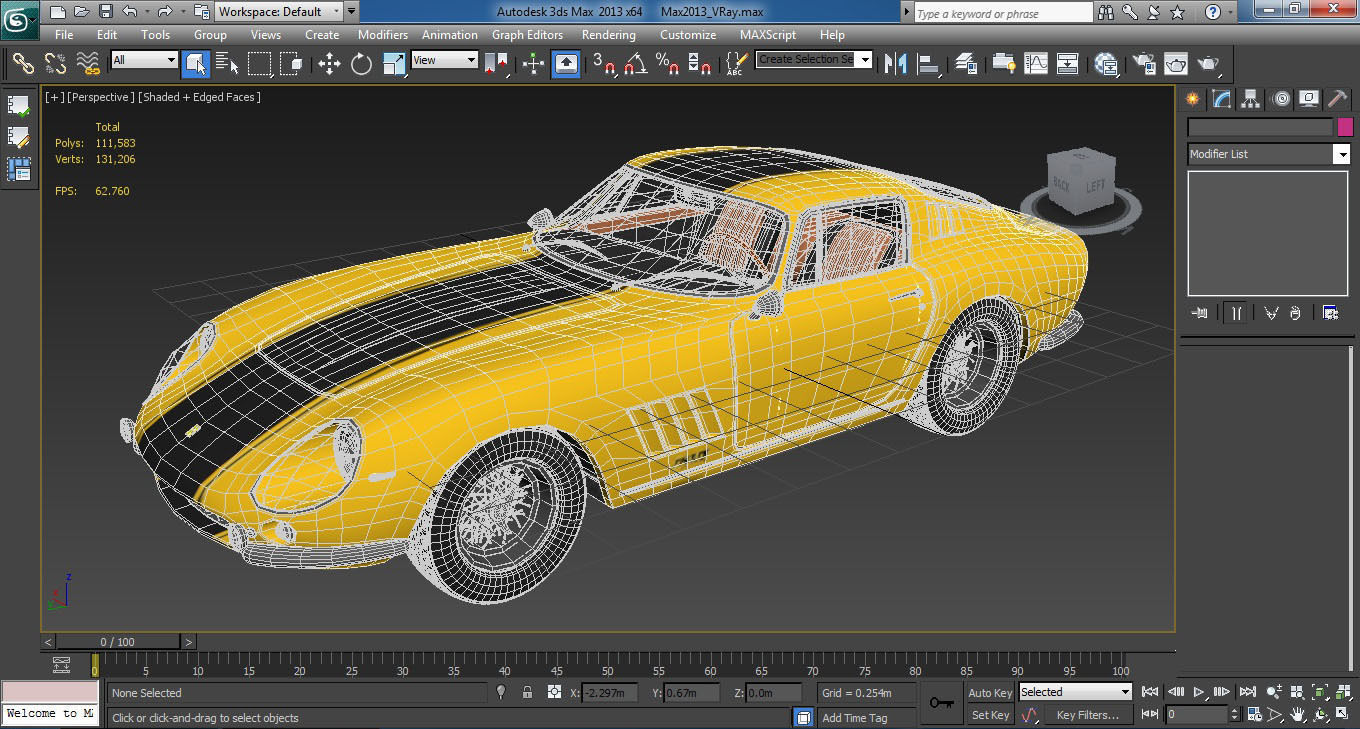
Task: Open the Utilities hammer panel
Action: 1337,99
